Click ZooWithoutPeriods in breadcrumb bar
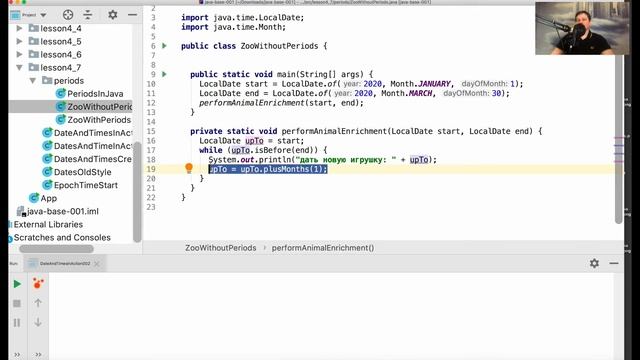The height and width of the screenshot is (360, 640). (x=221, y=248)
